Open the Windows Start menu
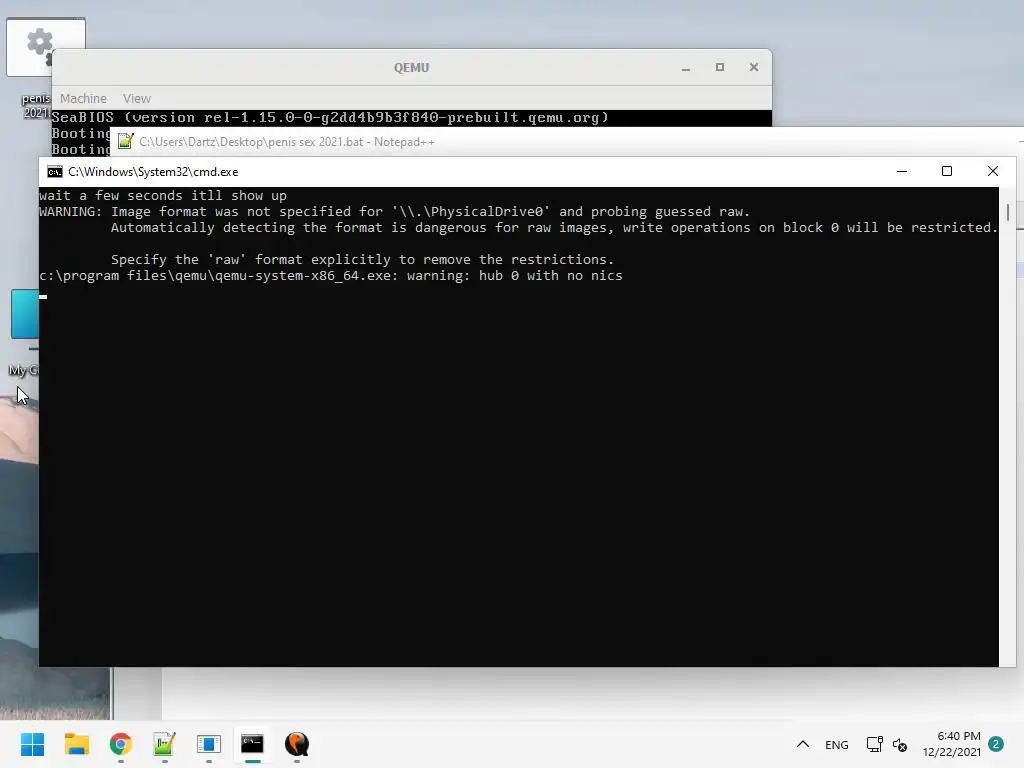1024x768 pixels. [32, 744]
